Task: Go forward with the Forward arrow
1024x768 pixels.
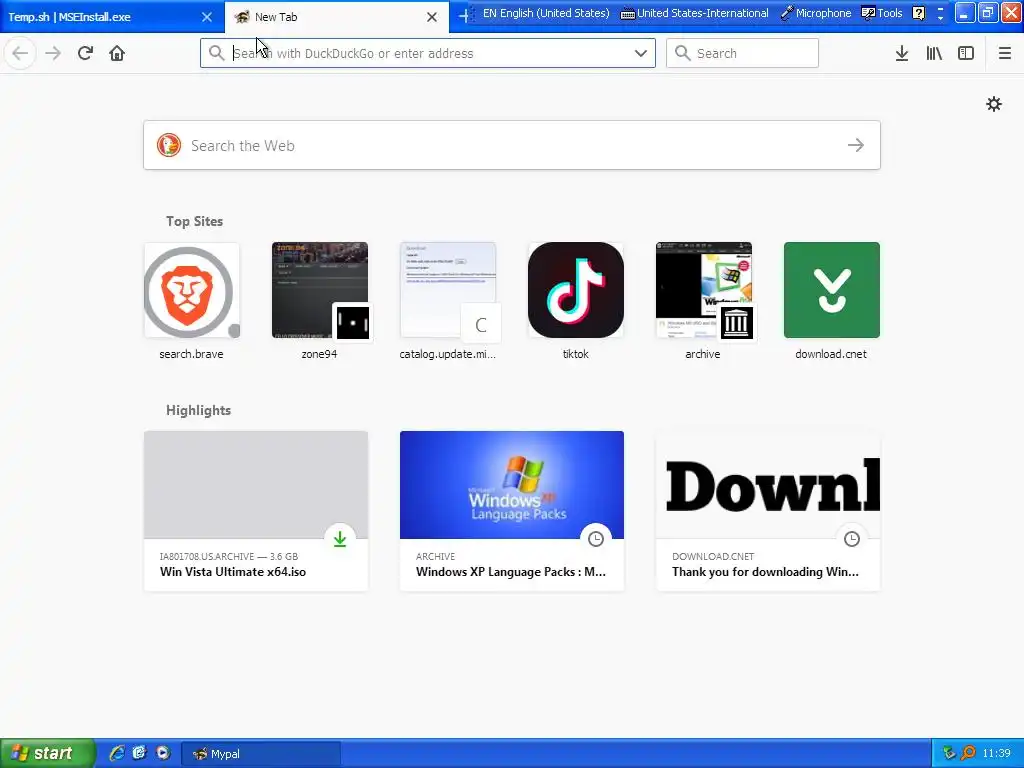Action: 53,53
